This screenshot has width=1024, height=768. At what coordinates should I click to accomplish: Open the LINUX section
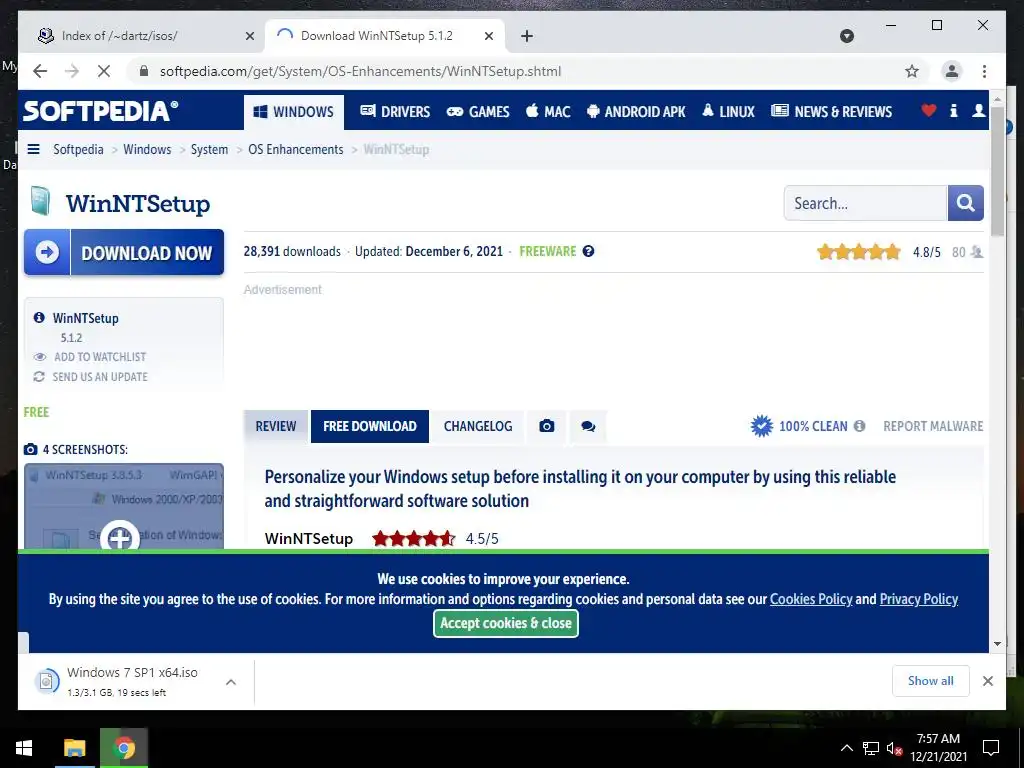coord(728,112)
